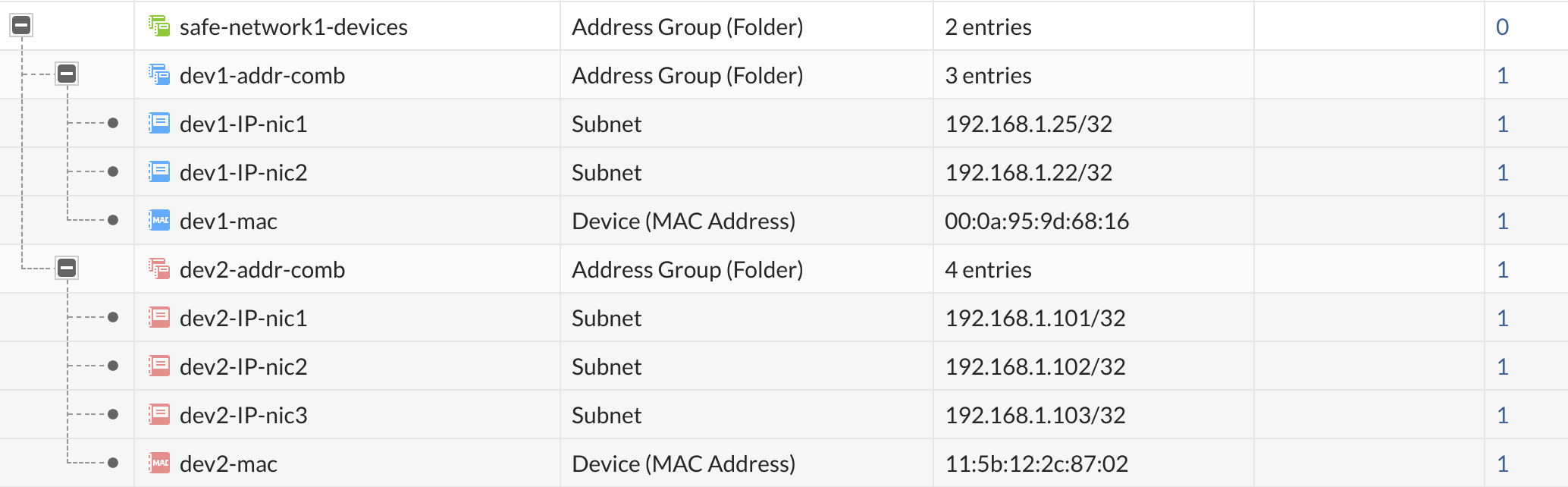Collapse the dev2-addr-comb folder

tap(67, 269)
